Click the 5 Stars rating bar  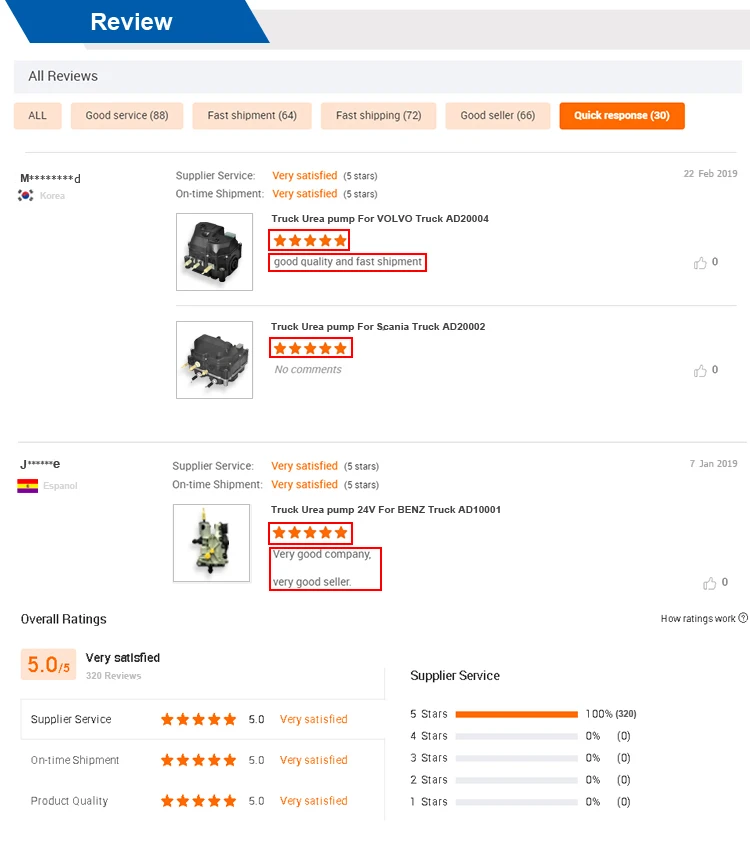pos(516,714)
